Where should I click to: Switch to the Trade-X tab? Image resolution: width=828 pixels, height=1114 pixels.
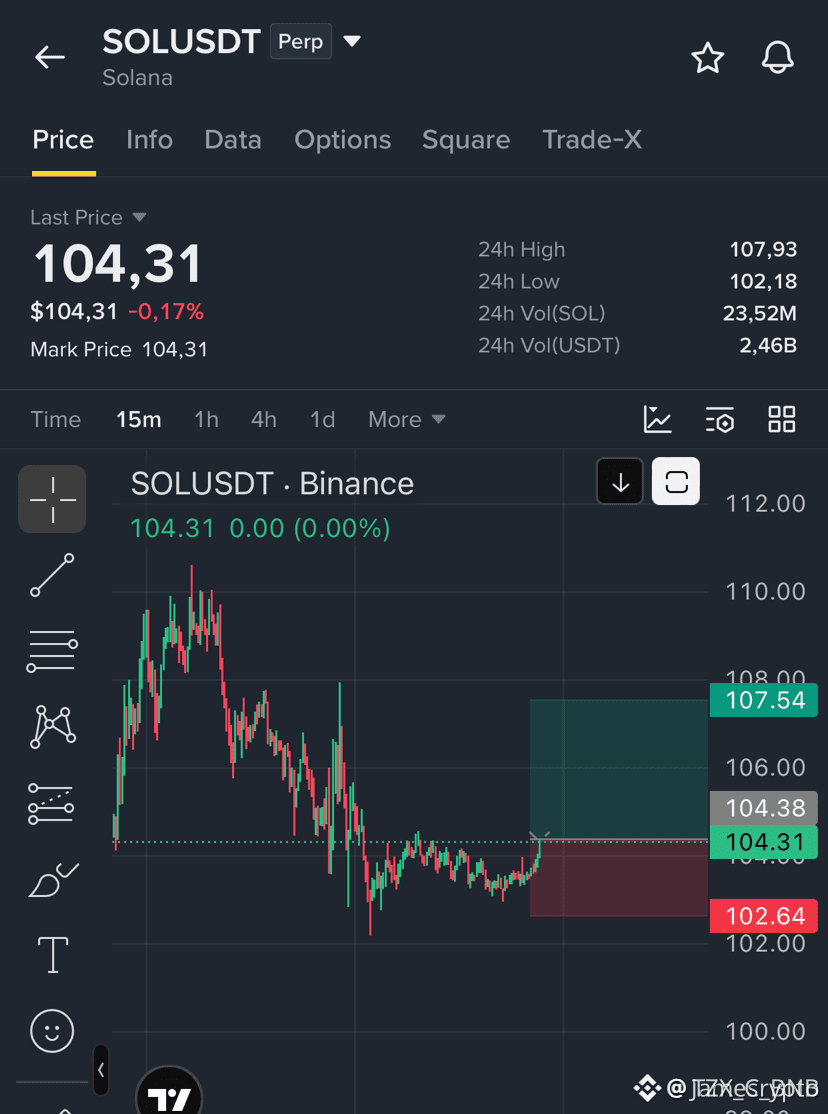pos(592,140)
